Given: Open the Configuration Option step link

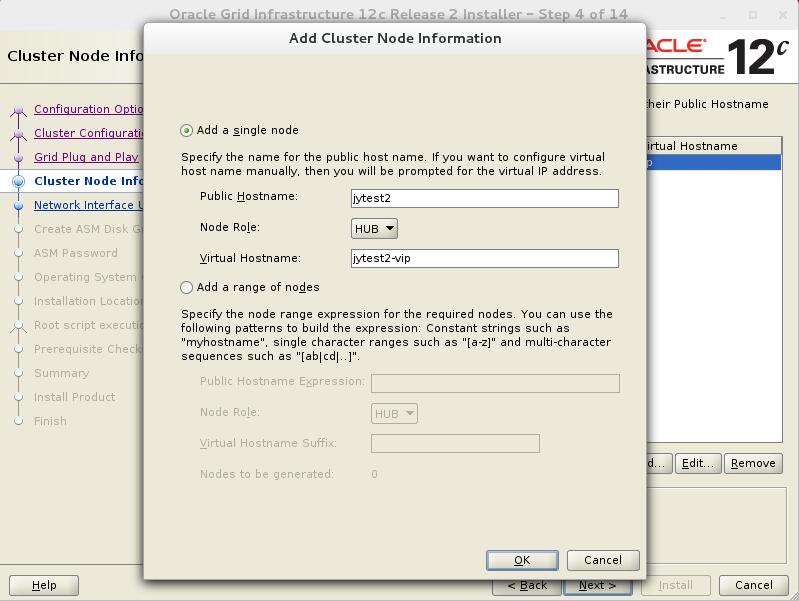Looking at the screenshot, I should [x=89, y=109].
